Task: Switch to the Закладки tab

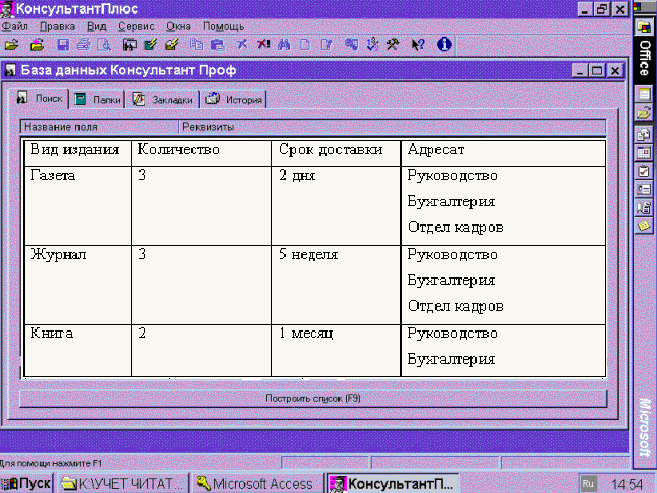Action: coord(163,100)
